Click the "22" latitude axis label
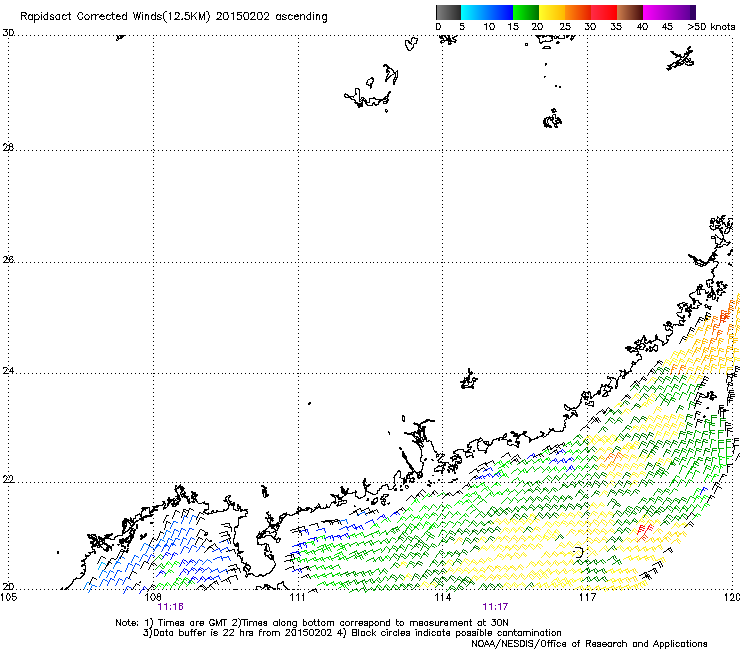 (x=8, y=479)
